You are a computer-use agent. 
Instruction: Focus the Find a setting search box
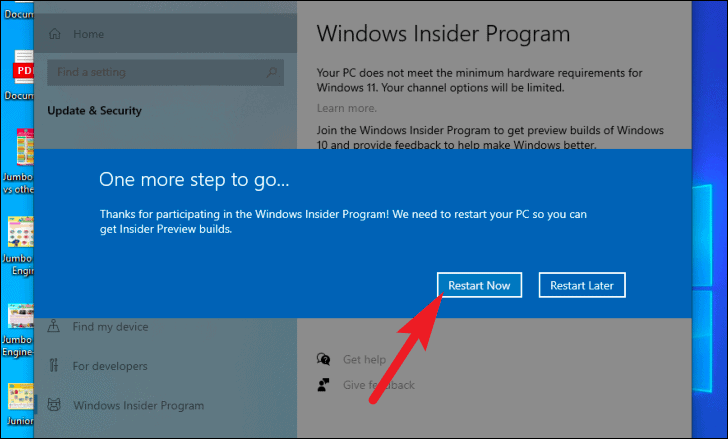click(165, 72)
